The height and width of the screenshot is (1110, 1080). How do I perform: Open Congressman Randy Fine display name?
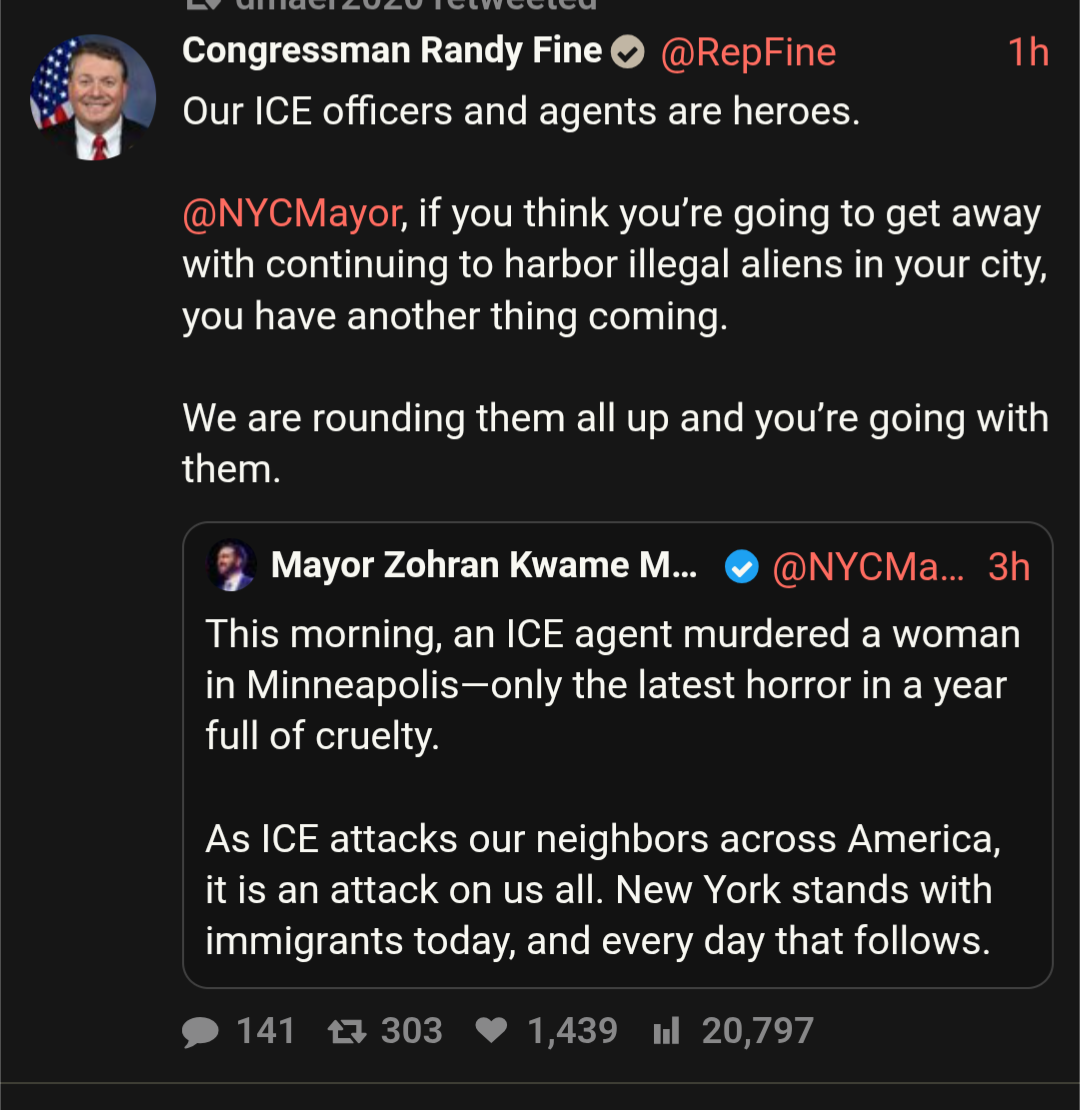tap(392, 51)
